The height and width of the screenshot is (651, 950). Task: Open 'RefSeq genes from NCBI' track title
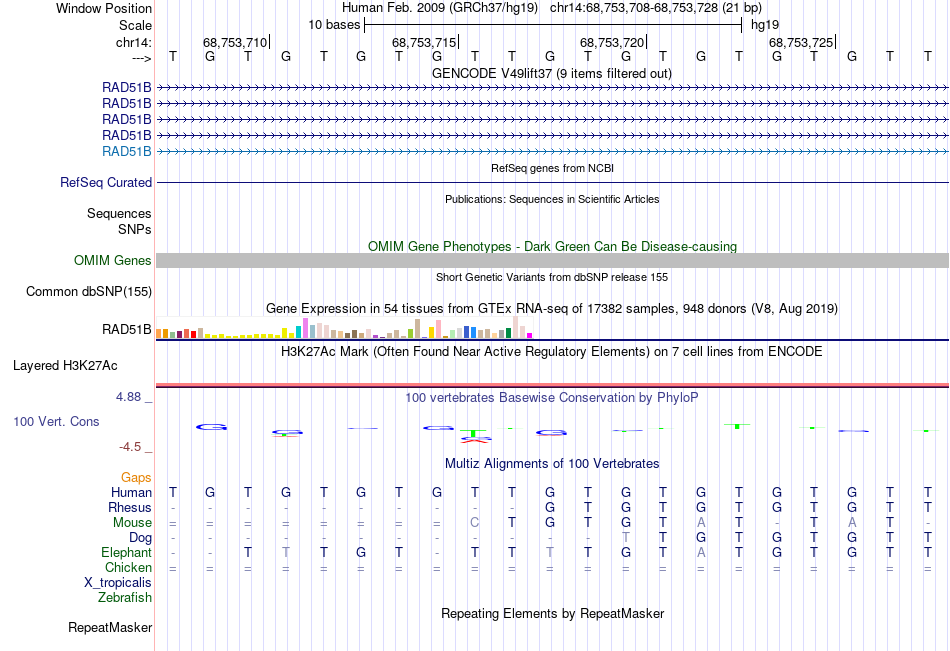click(x=552, y=168)
